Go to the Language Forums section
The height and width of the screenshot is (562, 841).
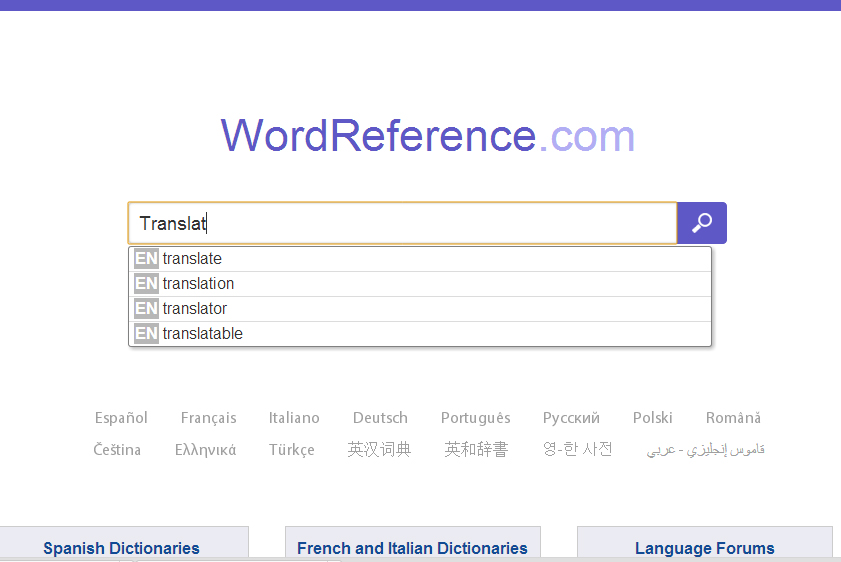click(704, 548)
